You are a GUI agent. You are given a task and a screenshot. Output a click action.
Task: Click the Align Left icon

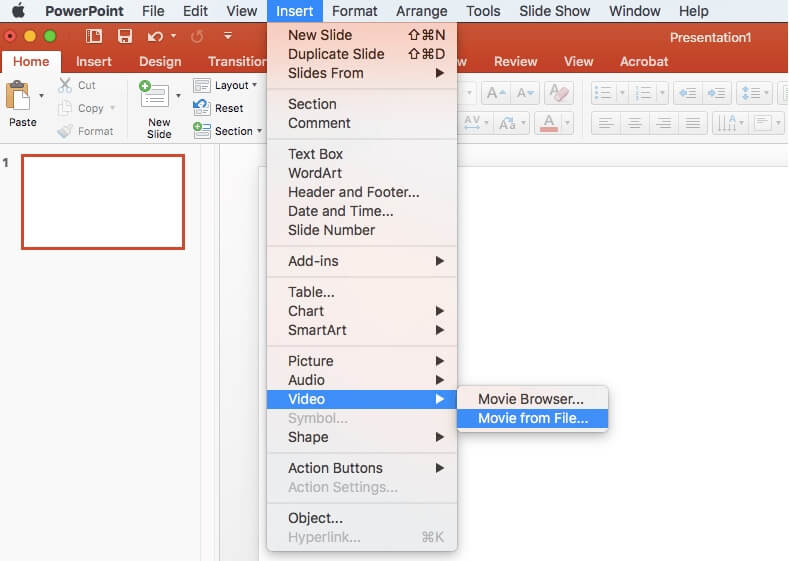tap(605, 123)
